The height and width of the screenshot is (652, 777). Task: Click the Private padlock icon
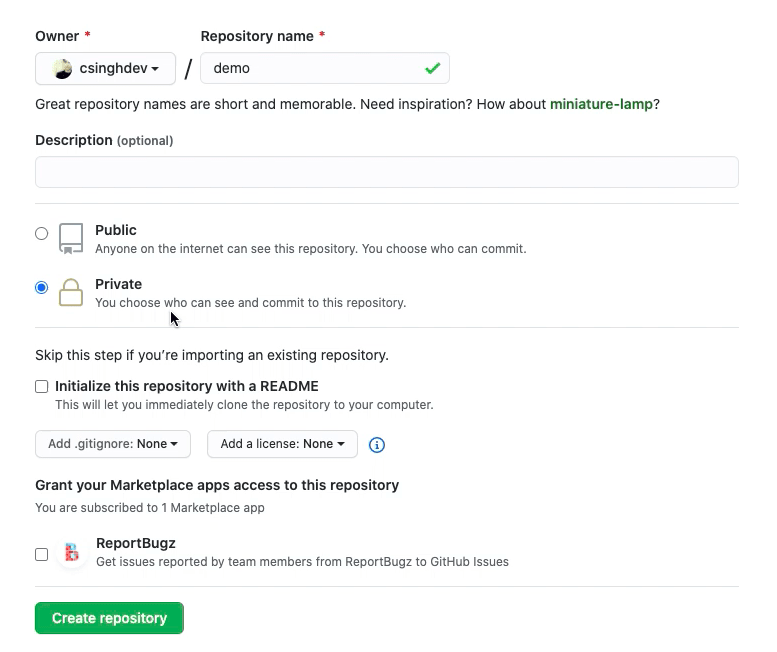coord(71,292)
